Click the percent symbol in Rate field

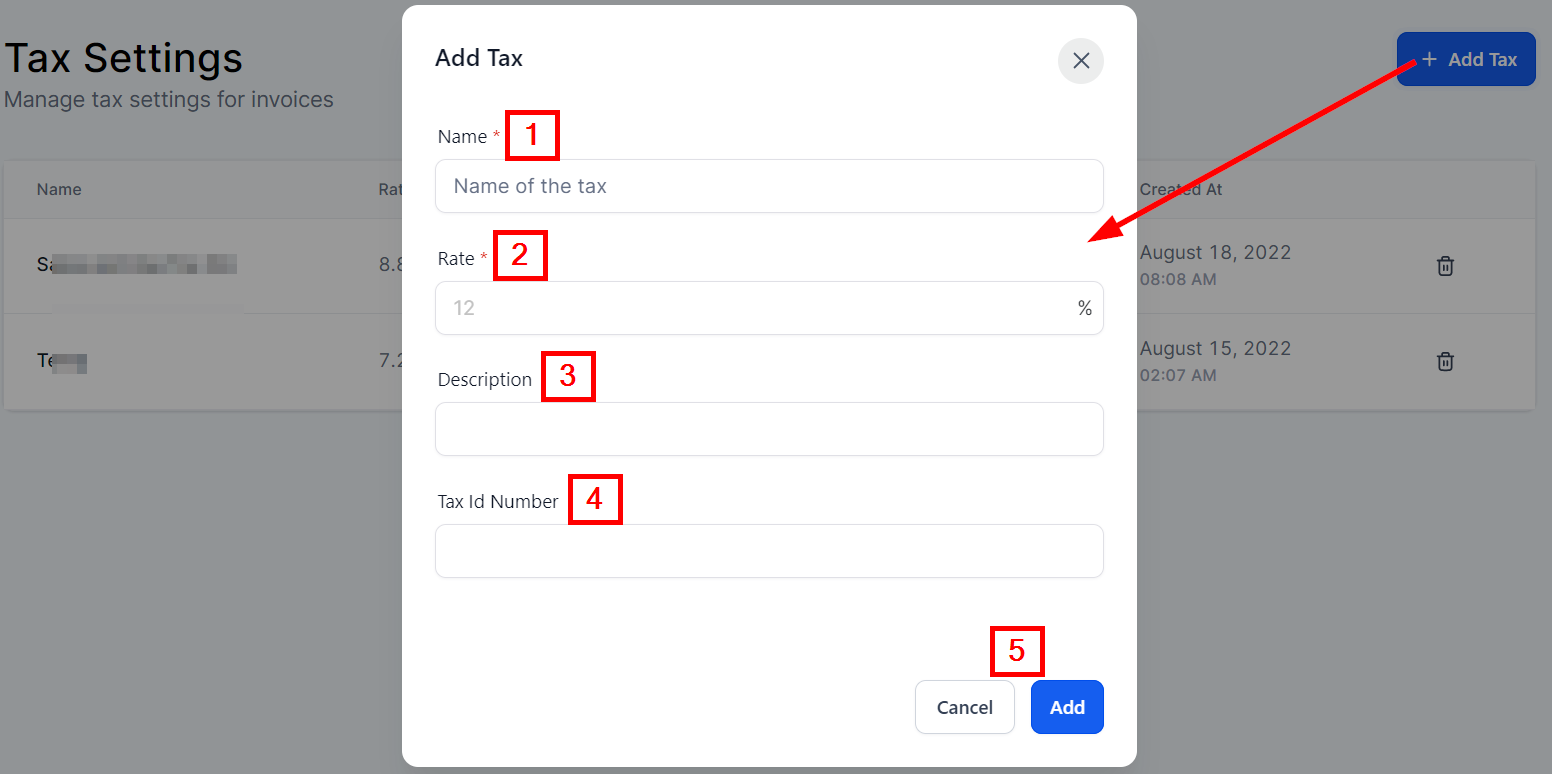click(1085, 308)
